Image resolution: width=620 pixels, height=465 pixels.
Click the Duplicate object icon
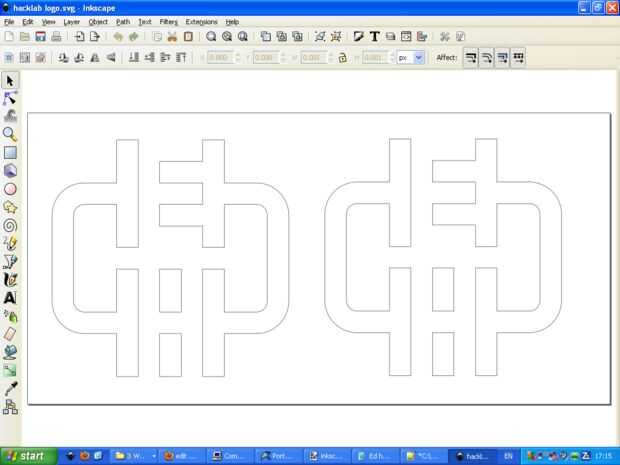click(266, 37)
